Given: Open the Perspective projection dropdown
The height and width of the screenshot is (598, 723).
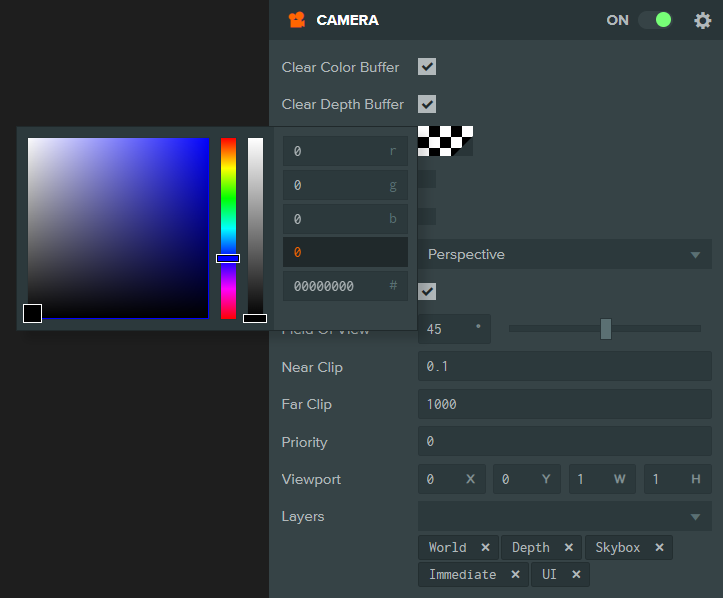Looking at the screenshot, I should pyautogui.click(x=565, y=254).
